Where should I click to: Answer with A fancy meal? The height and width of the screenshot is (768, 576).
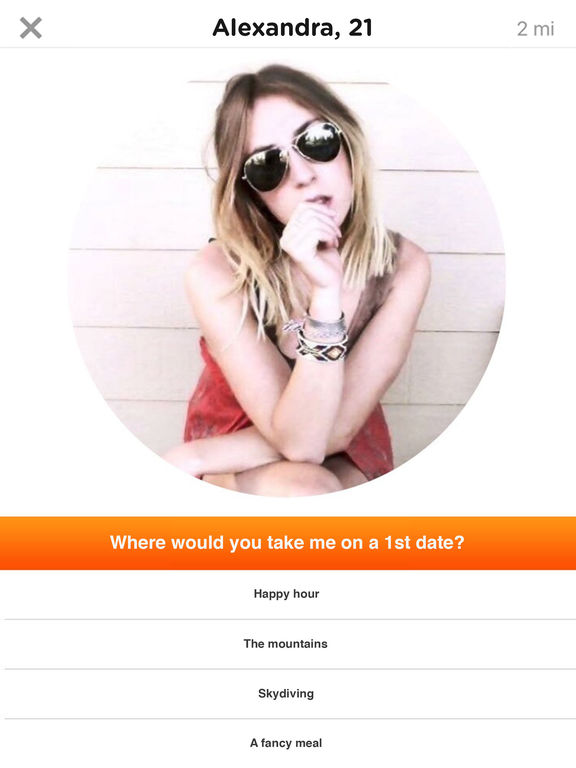(x=288, y=744)
